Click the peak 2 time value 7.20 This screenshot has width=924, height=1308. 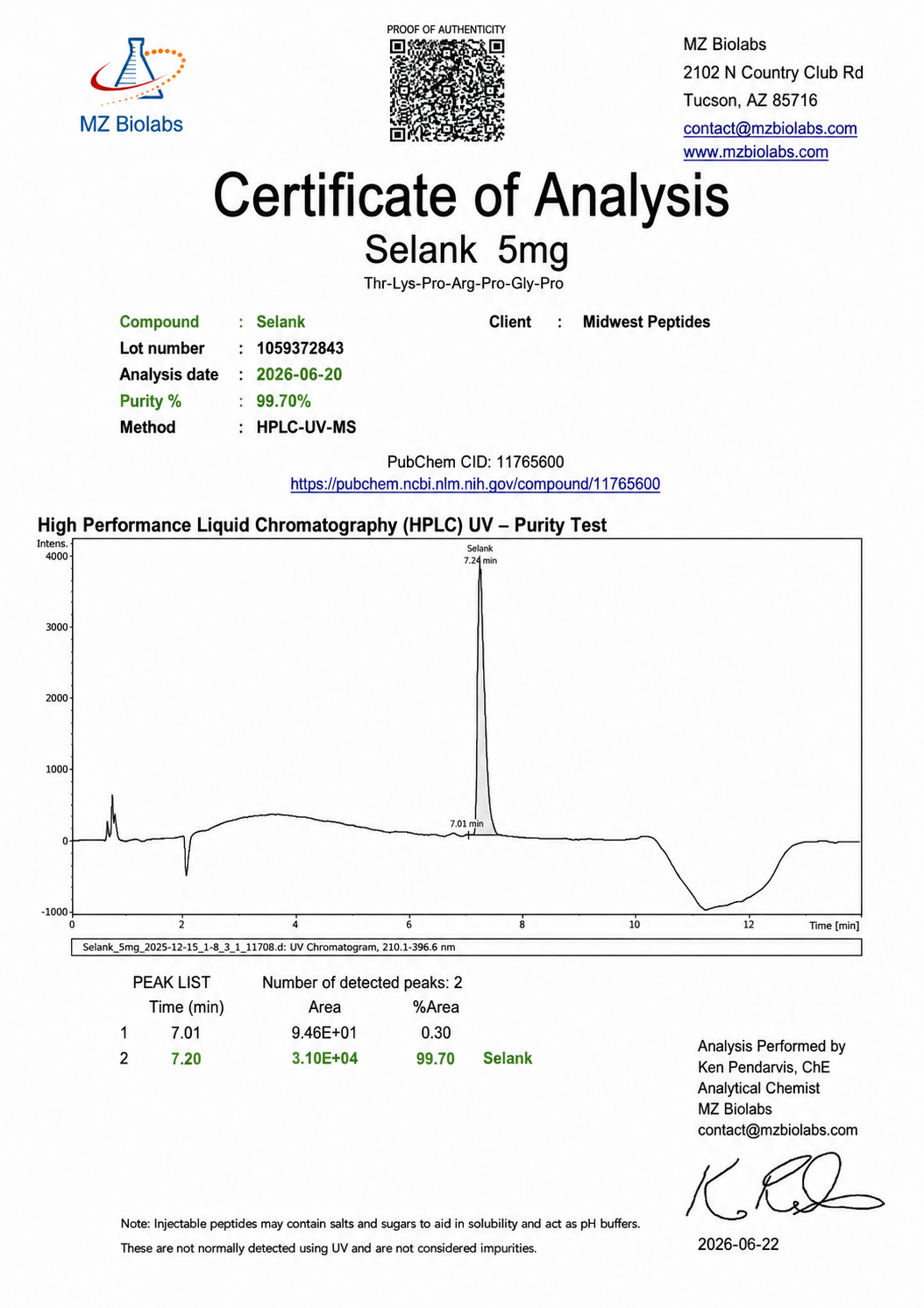pos(186,1059)
